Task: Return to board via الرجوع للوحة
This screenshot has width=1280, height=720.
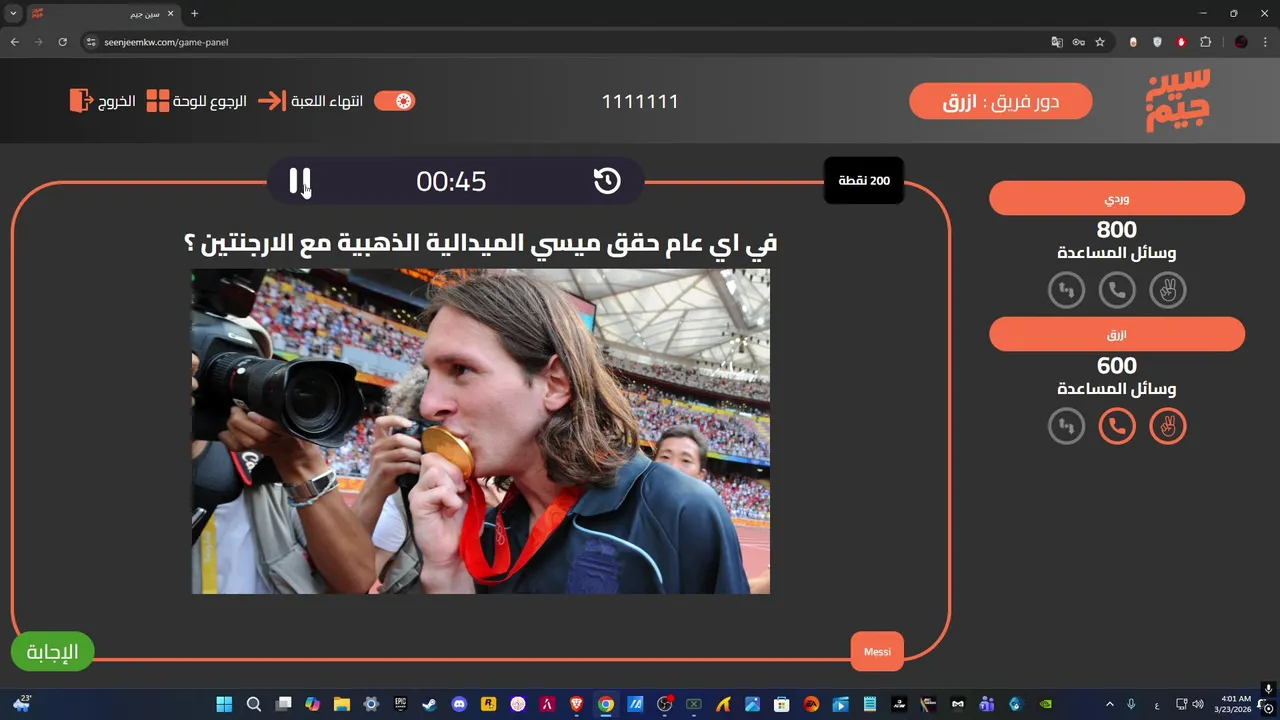Action: pos(197,101)
